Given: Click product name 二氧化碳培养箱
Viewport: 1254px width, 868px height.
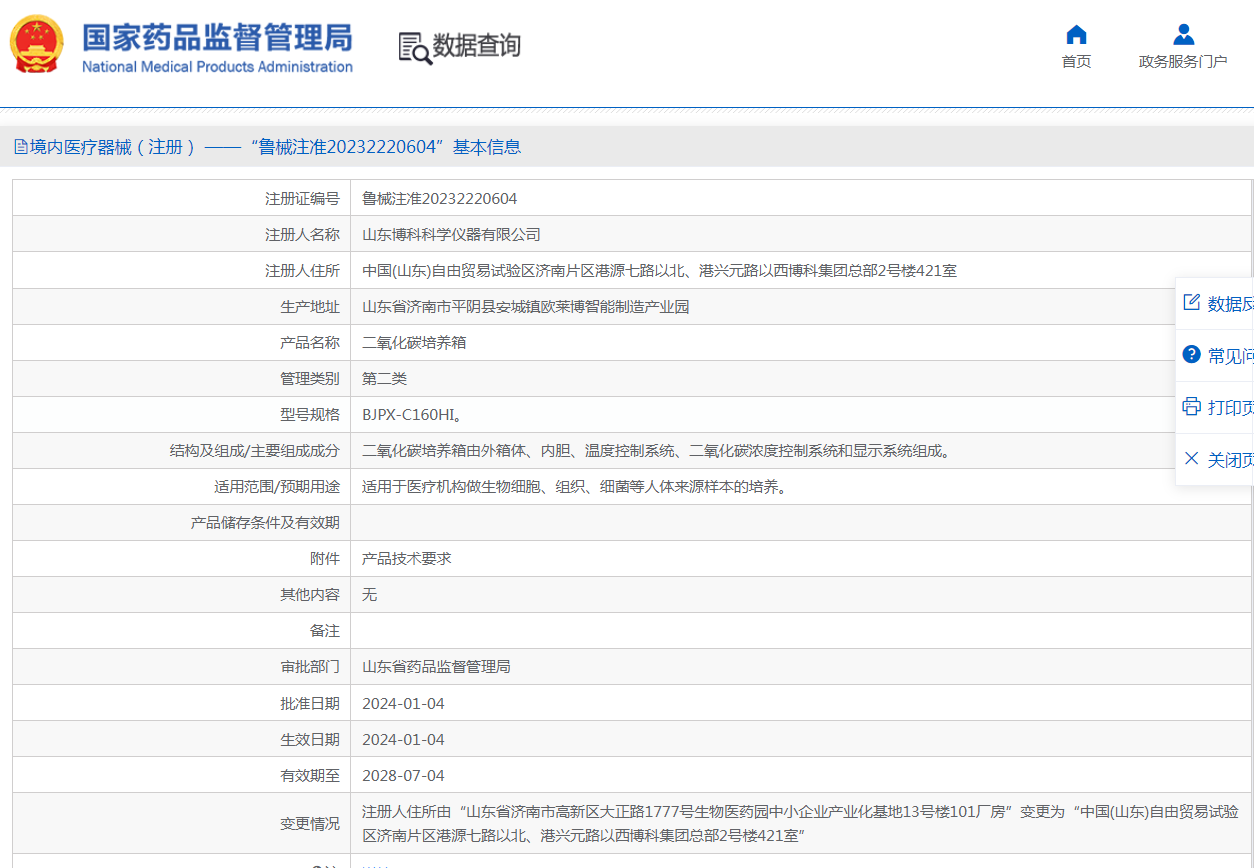Looking at the screenshot, I should (414, 343).
